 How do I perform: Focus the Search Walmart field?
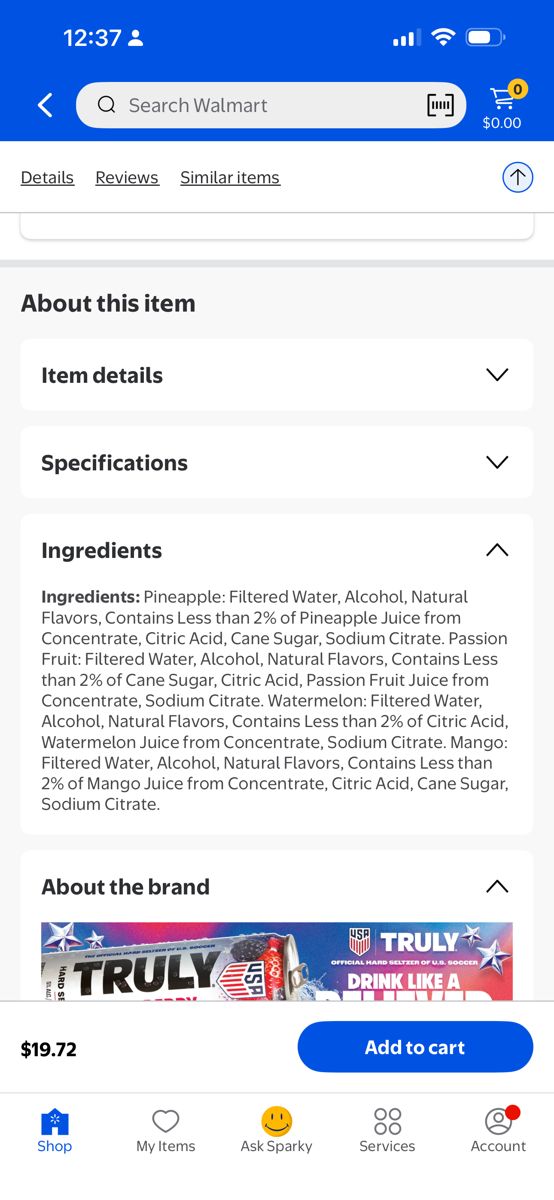pyautogui.click(x=271, y=105)
